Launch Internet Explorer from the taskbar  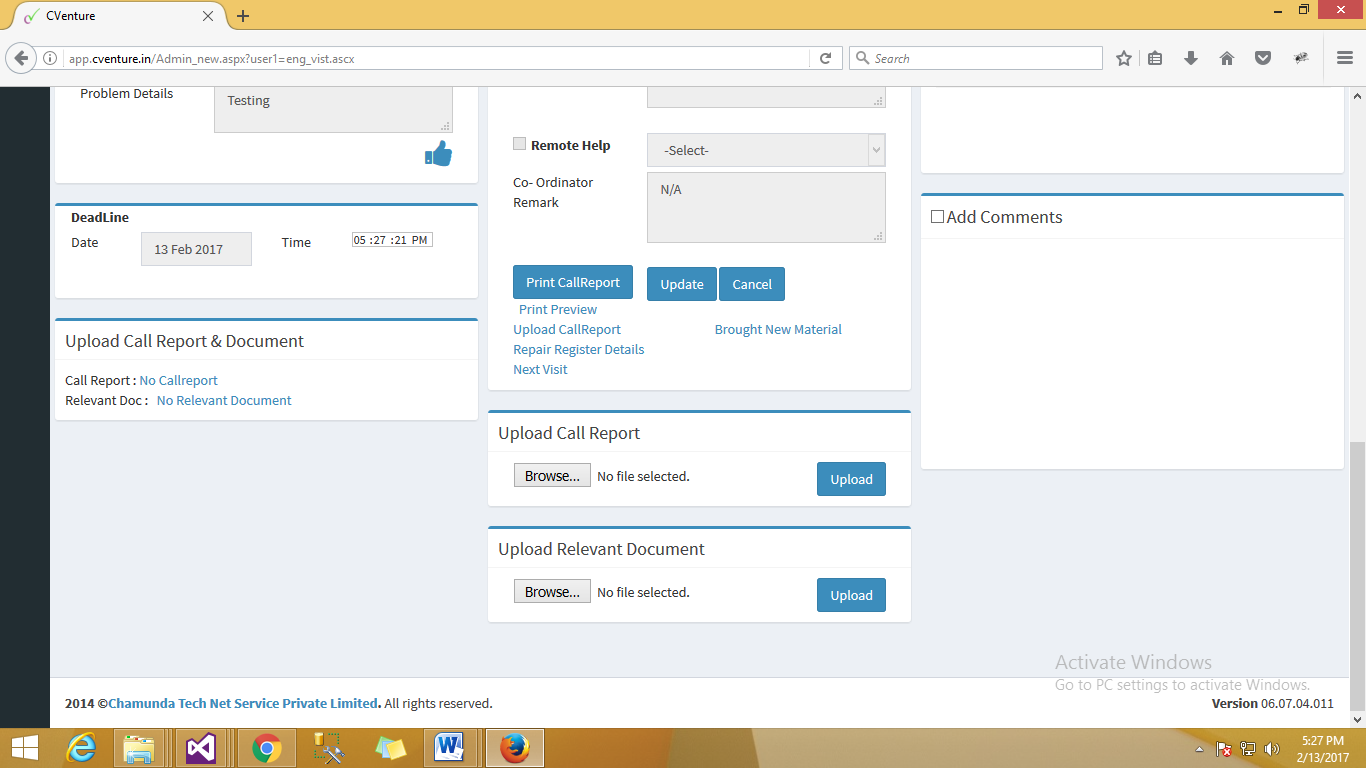(x=80, y=748)
